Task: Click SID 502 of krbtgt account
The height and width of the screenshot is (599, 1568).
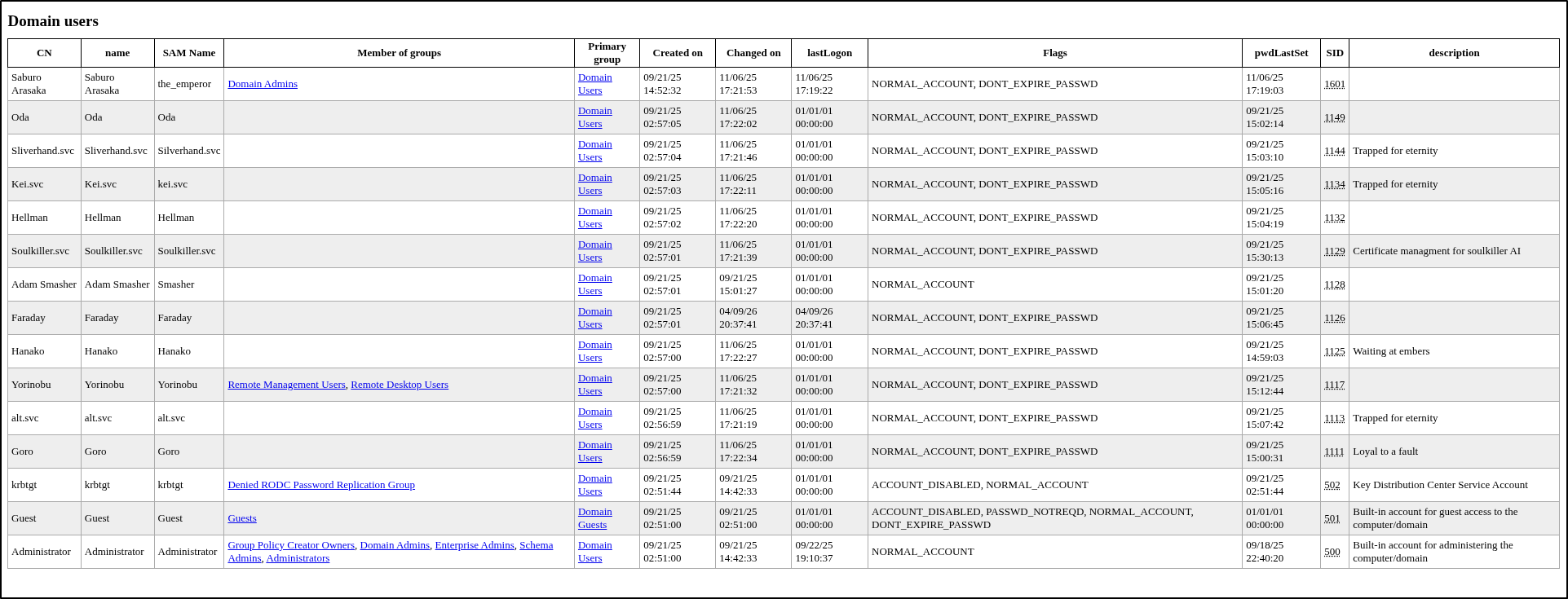Action: point(1332,485)
